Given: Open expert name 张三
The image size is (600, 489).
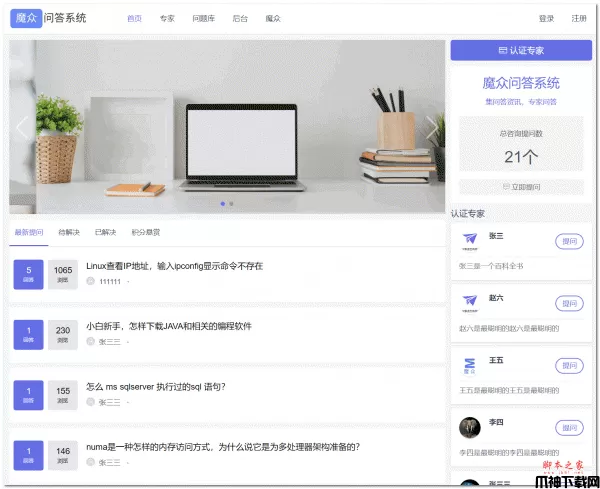Looking at the screenshot, I should pyautogui.click(x=496, y=236).
